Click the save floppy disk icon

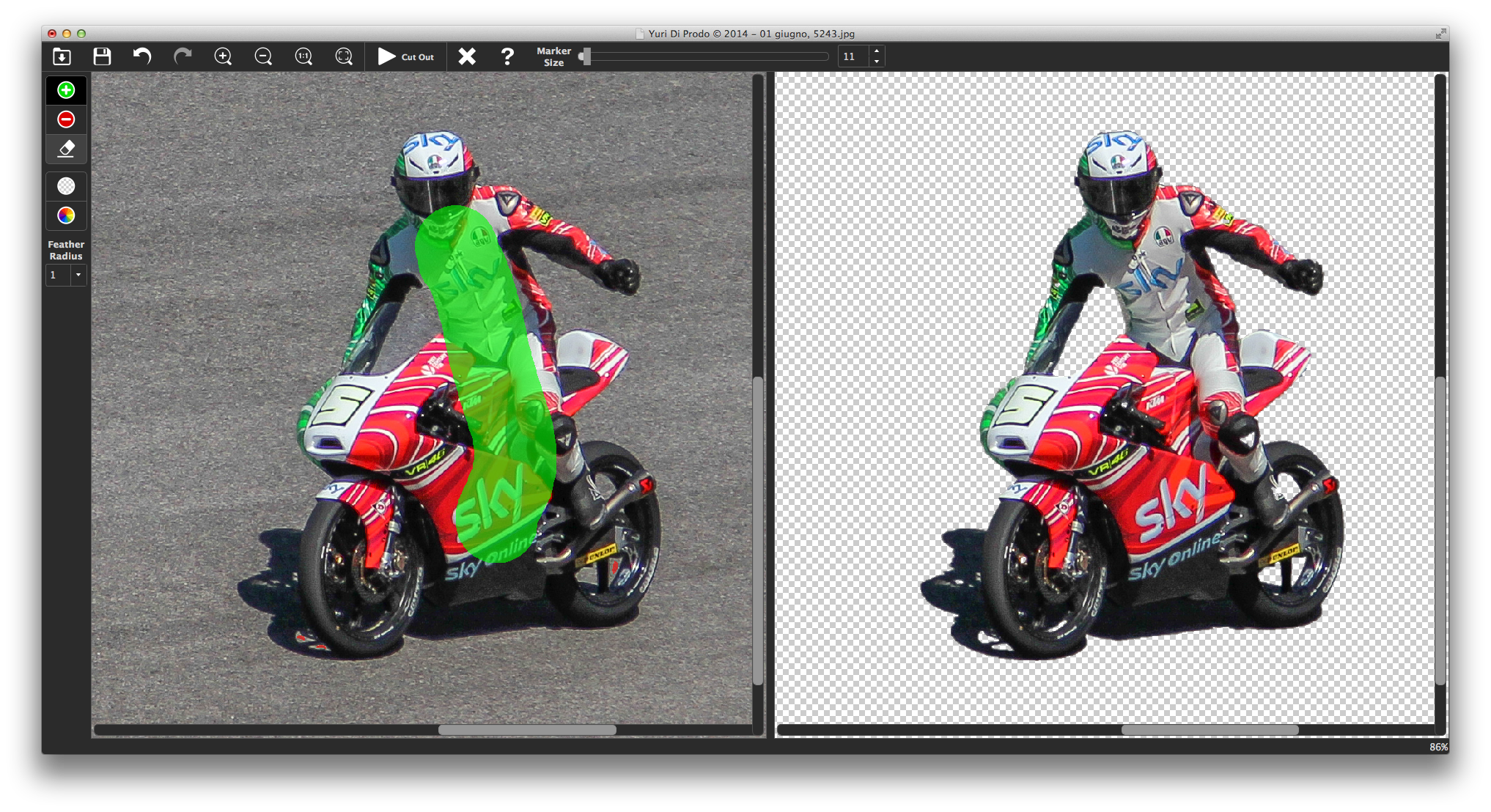click(102, 56)
